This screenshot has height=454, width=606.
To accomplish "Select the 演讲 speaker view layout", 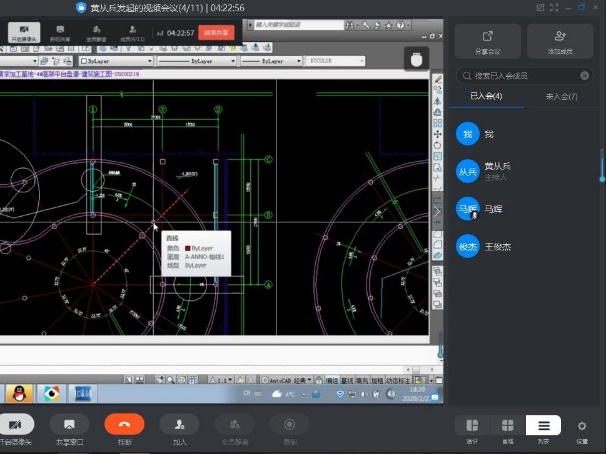I will click(x=472, y=426).
